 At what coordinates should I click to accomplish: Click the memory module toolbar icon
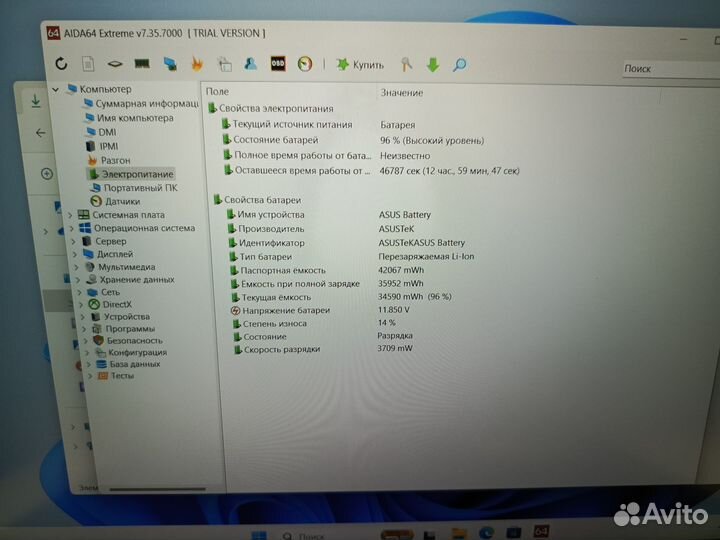142,63
